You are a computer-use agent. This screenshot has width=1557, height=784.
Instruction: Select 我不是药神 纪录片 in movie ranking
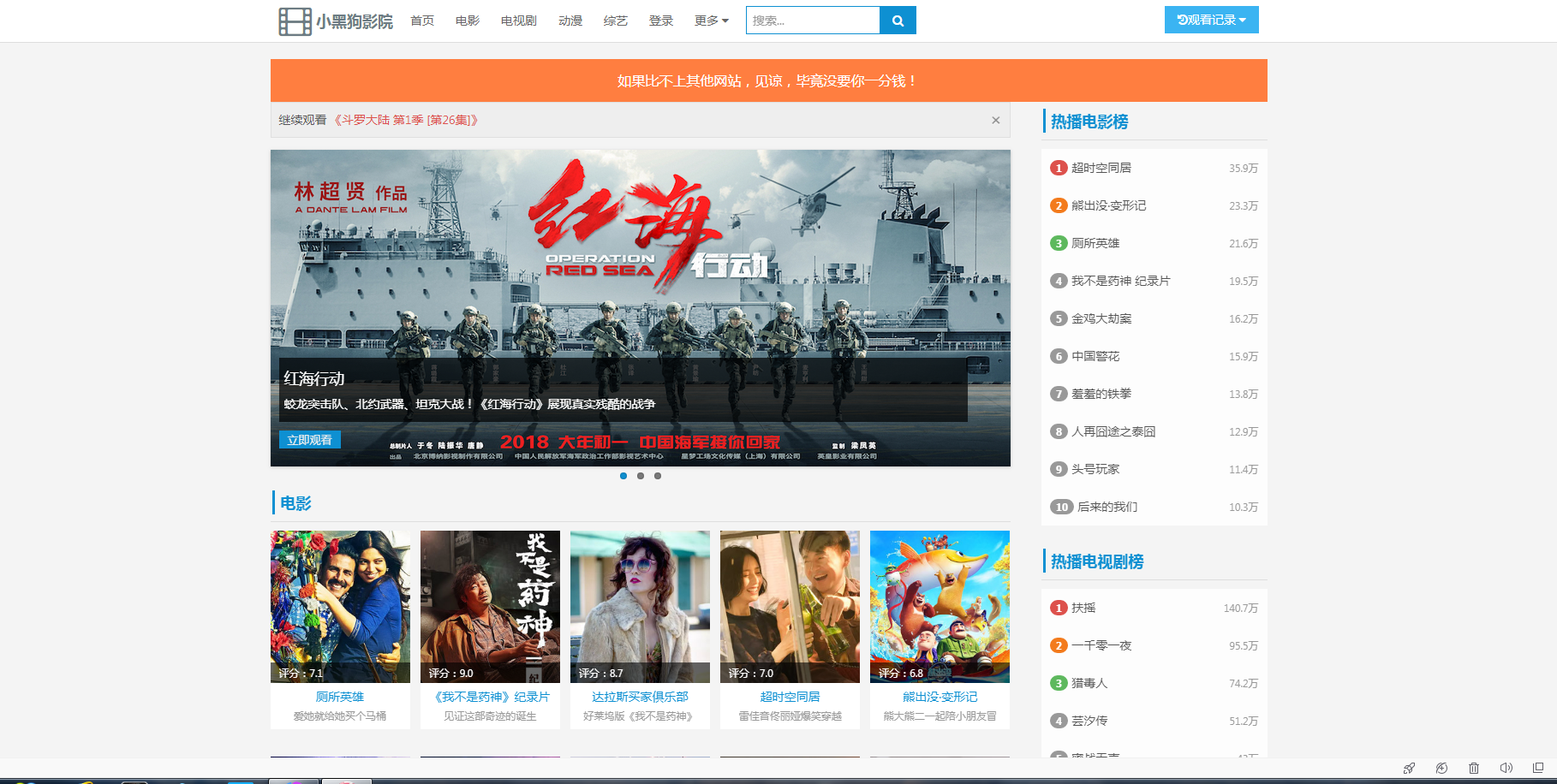[x=1120, y=281]
